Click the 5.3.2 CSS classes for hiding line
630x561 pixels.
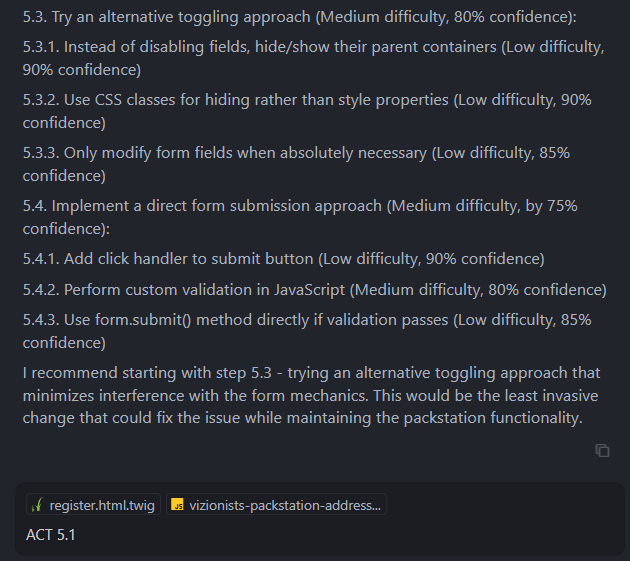(307, 111)
